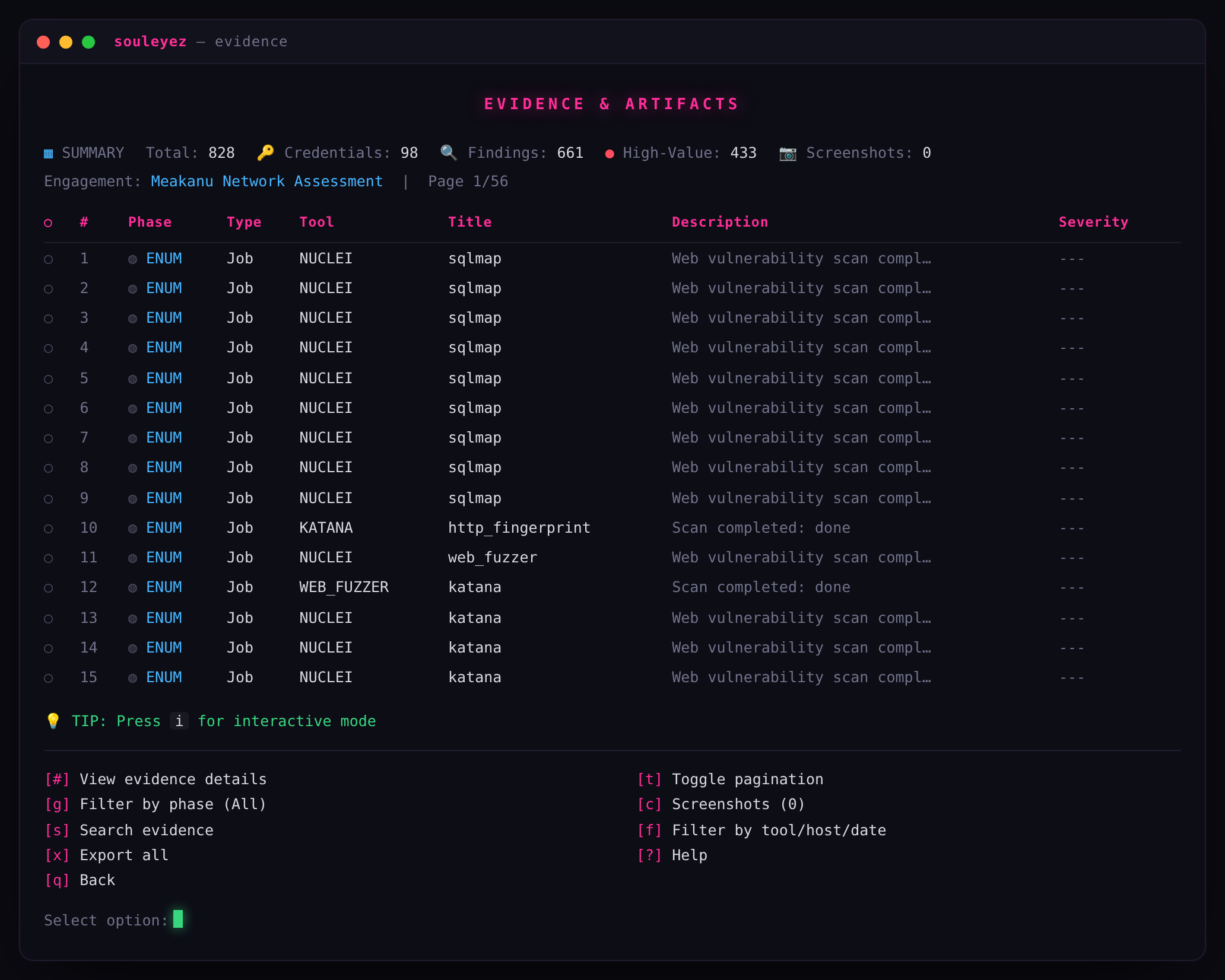Choose Filter by phase (All) option

[x=155, y=804]
